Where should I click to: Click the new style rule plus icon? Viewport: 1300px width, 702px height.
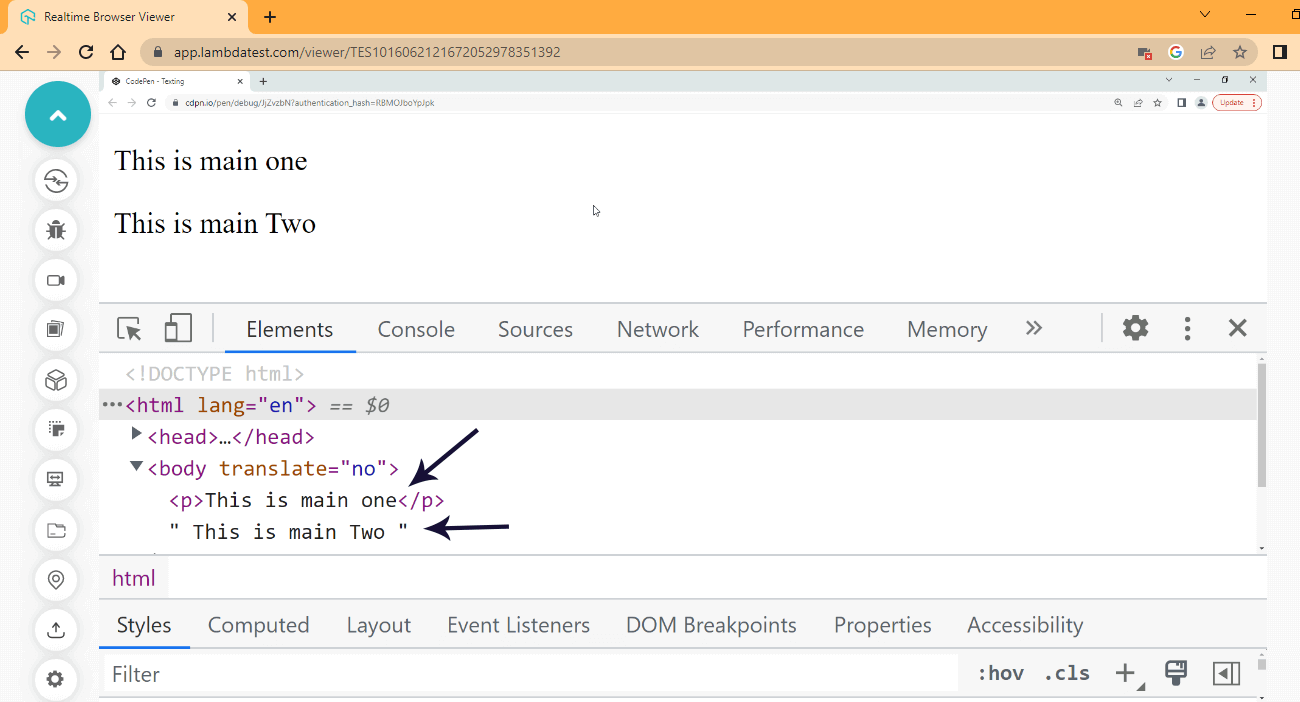click(x=1126, y=674)
